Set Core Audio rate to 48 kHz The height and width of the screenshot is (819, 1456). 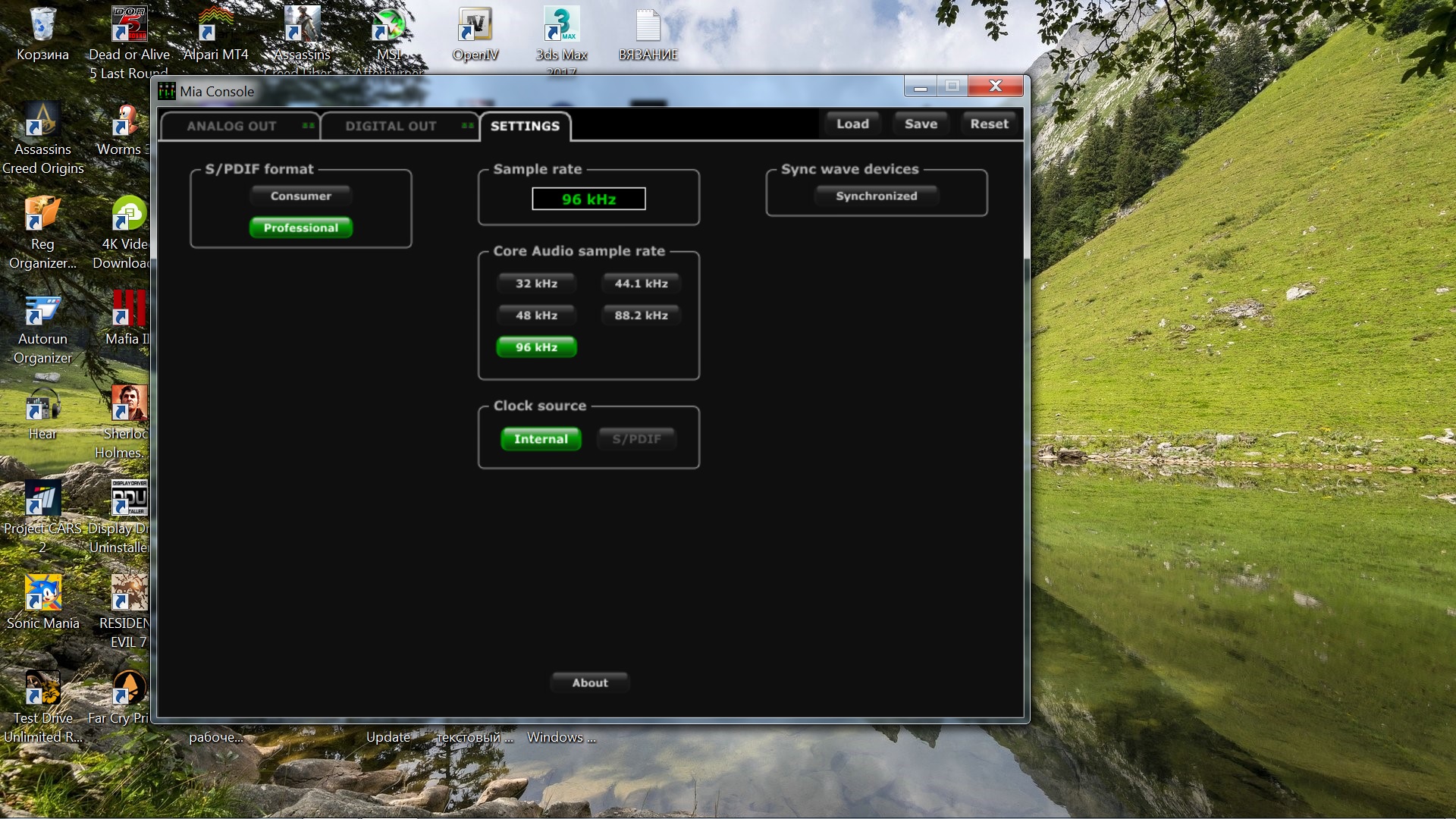[536, 315]
